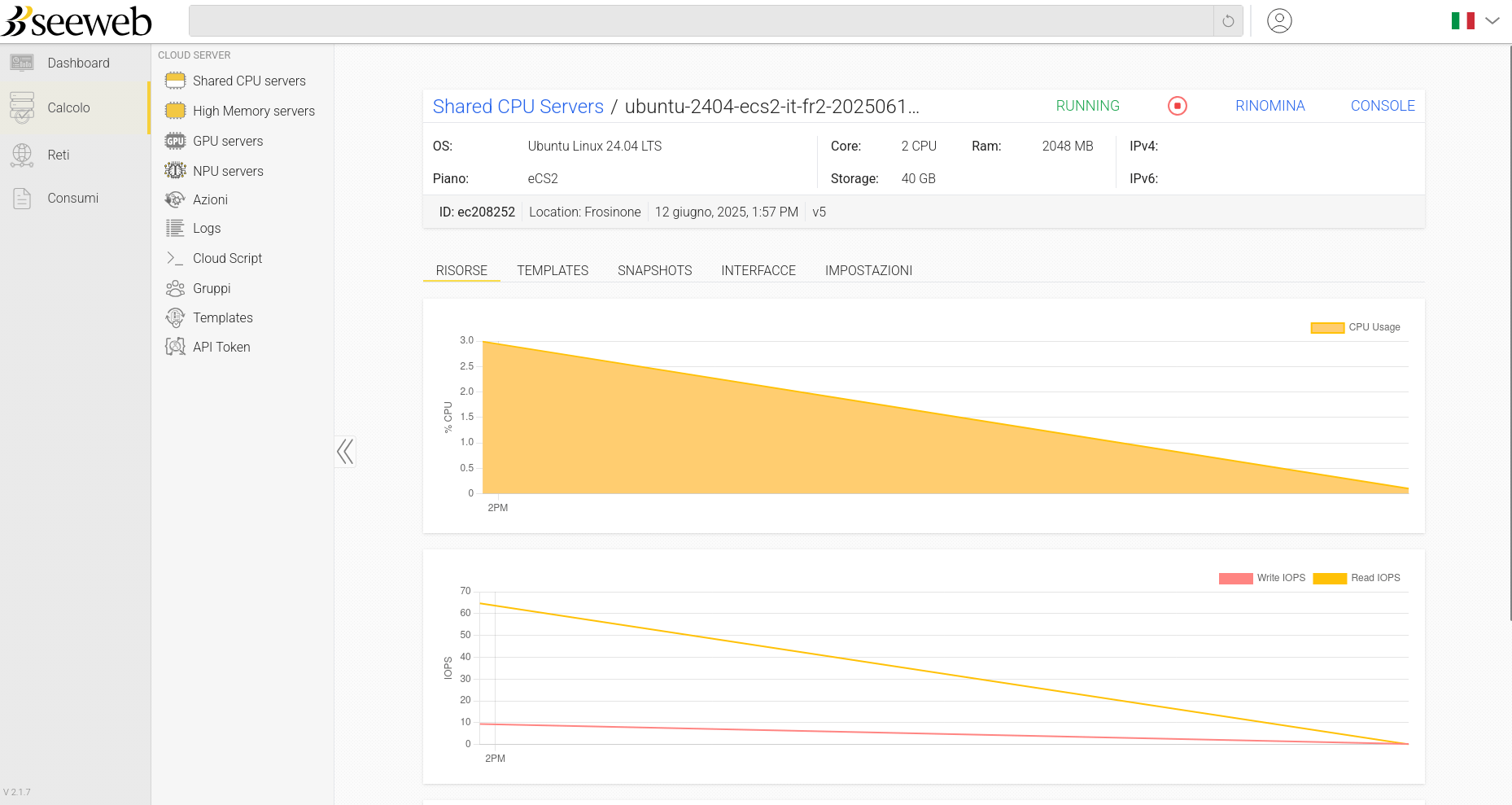Screen dimensions: 1512x805
Task: Click the API Token icon
Action: 175,347
